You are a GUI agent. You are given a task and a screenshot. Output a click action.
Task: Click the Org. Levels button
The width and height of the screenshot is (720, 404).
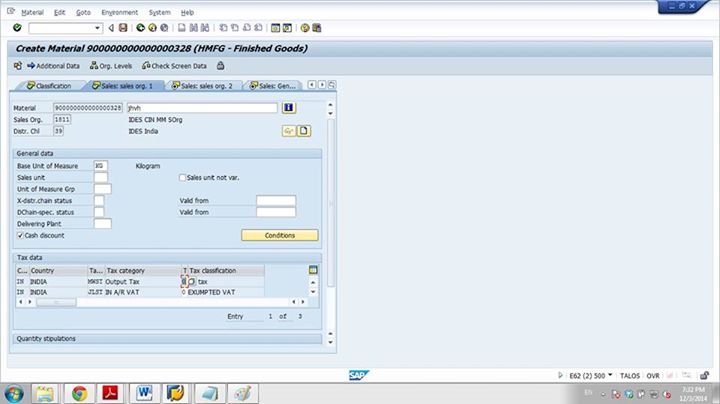[x=111, y=66]
